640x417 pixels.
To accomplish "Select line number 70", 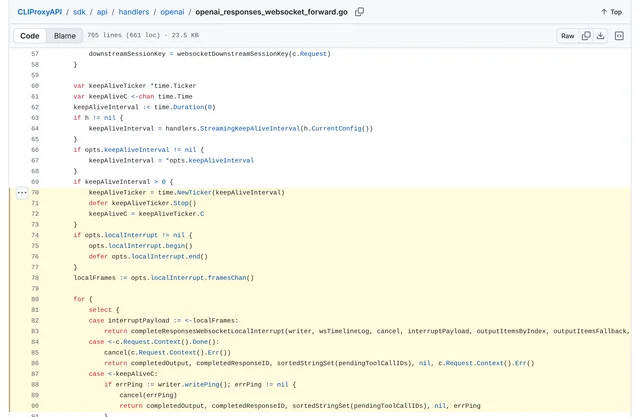I will (35, 193).
